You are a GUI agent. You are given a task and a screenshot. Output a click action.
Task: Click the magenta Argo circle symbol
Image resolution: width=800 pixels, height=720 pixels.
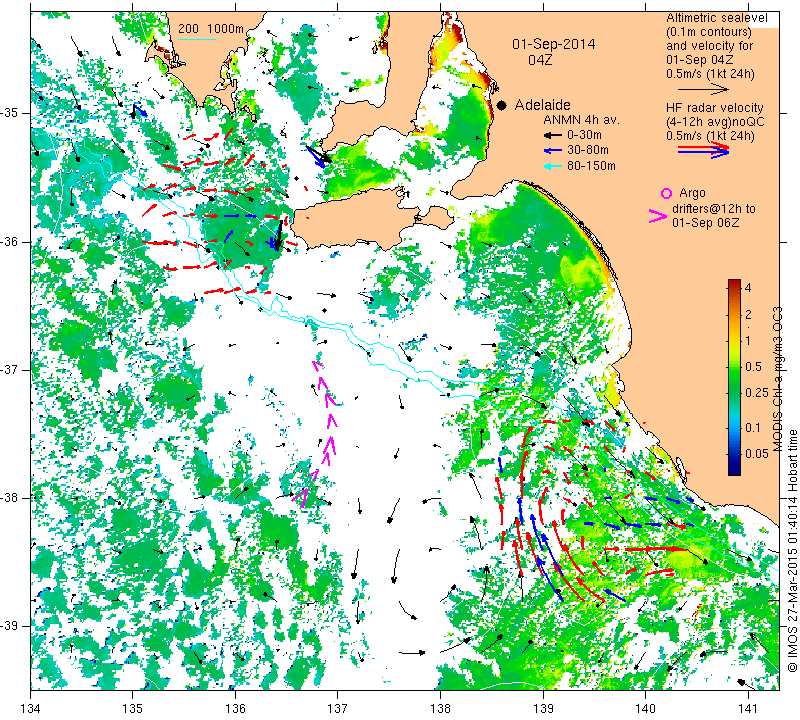pyautogui.click(x=666, y=193)
